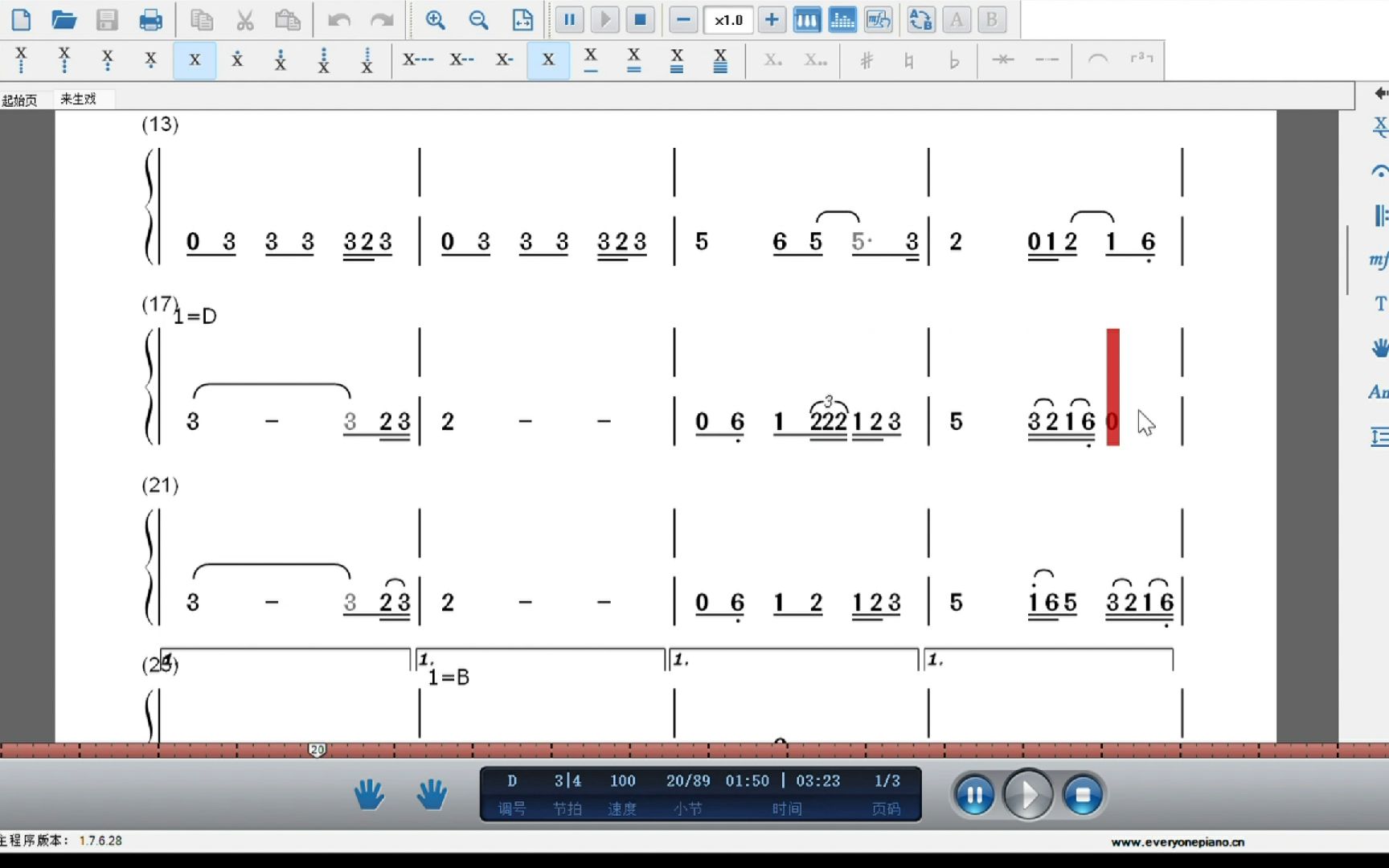Fit the page width to window
The image size is (1389, 868).
pos(522,20)
